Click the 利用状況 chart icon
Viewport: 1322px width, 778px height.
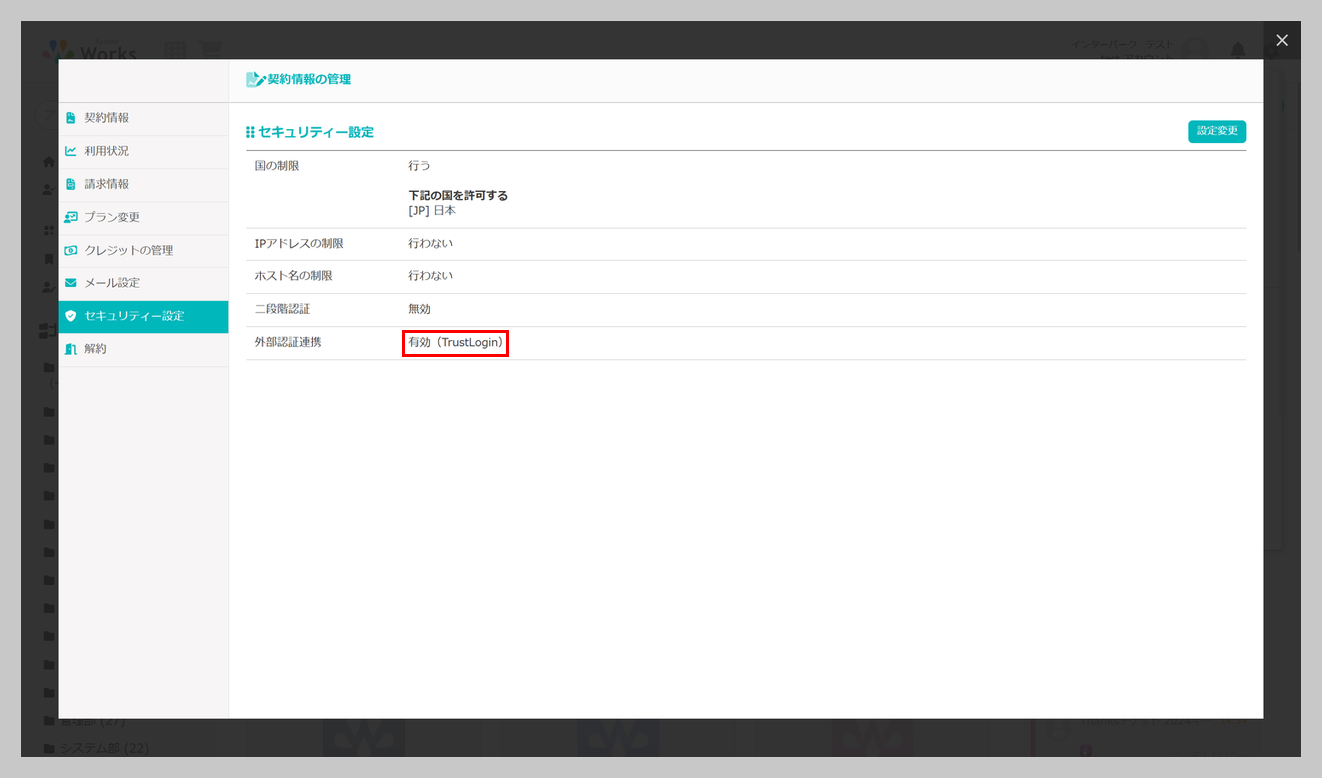[71, 151]
